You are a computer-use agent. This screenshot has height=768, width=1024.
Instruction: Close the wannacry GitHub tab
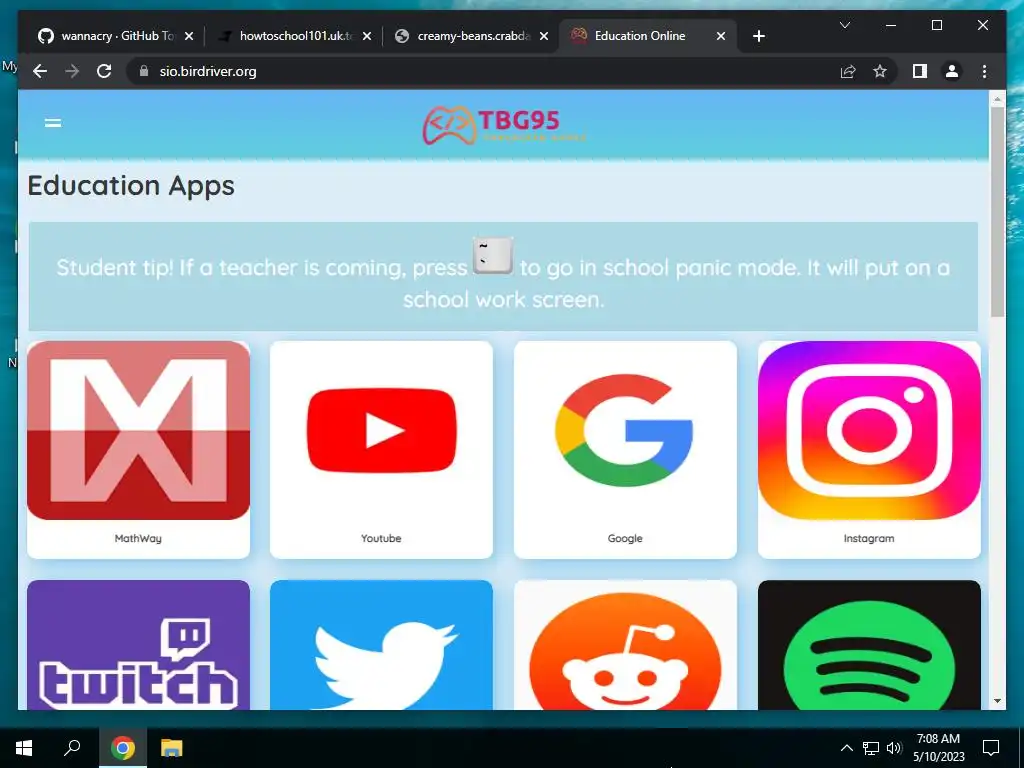click(189, 36)
